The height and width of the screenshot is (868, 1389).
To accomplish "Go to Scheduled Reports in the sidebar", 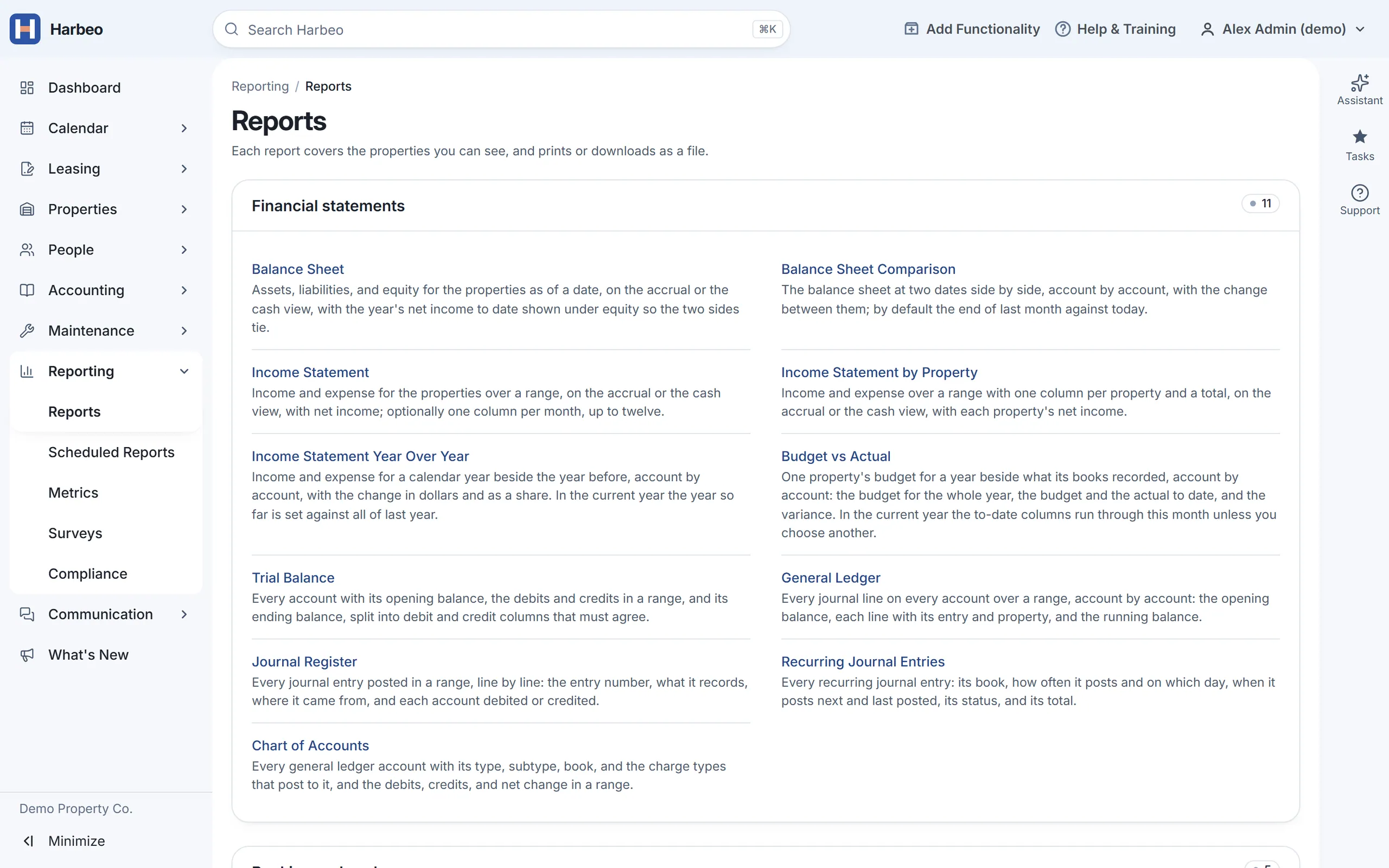I will click(x=111, y=452).
